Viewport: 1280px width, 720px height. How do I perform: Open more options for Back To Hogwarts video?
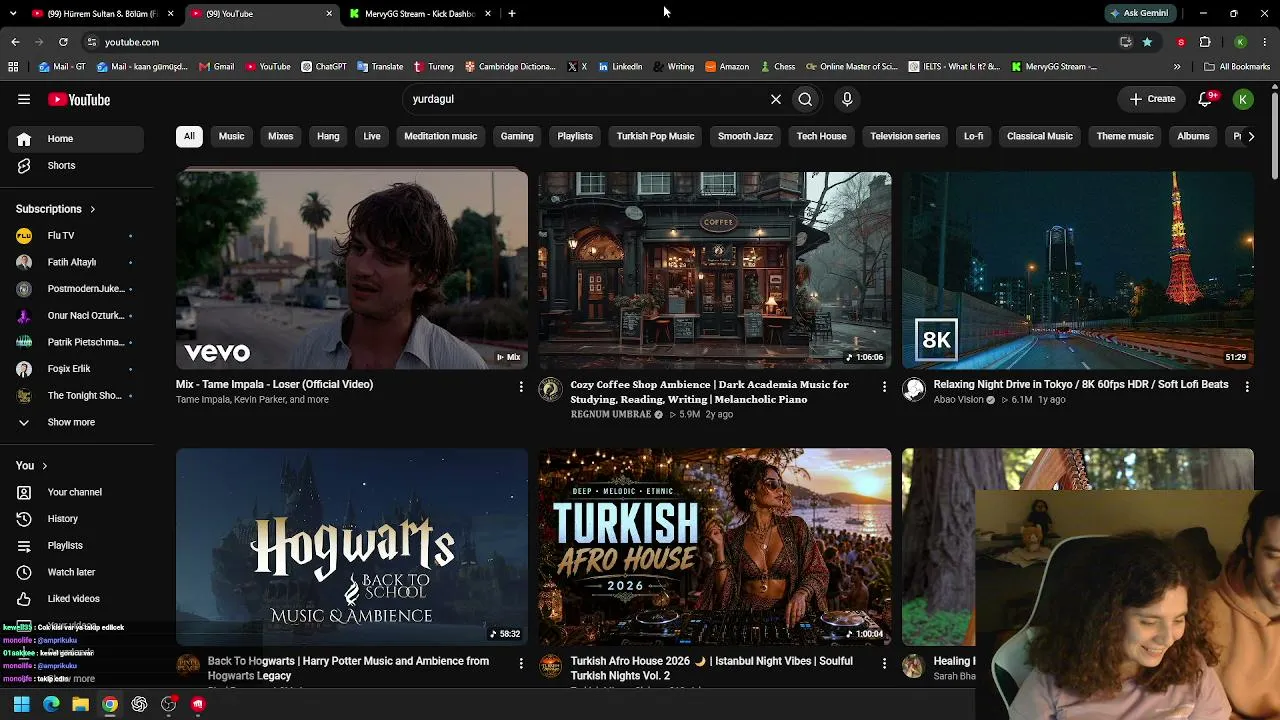pyautogui.click(x=520, y=663)
